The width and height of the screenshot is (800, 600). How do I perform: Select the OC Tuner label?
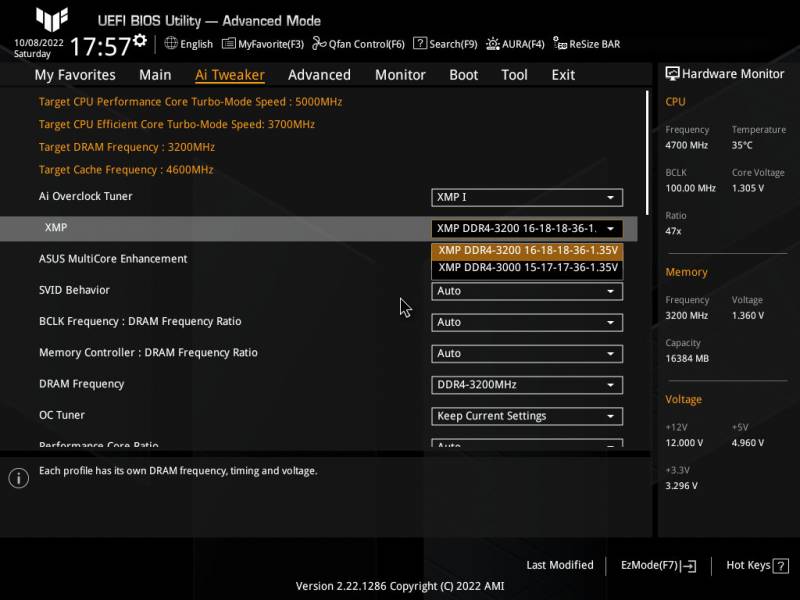point(62,415)
